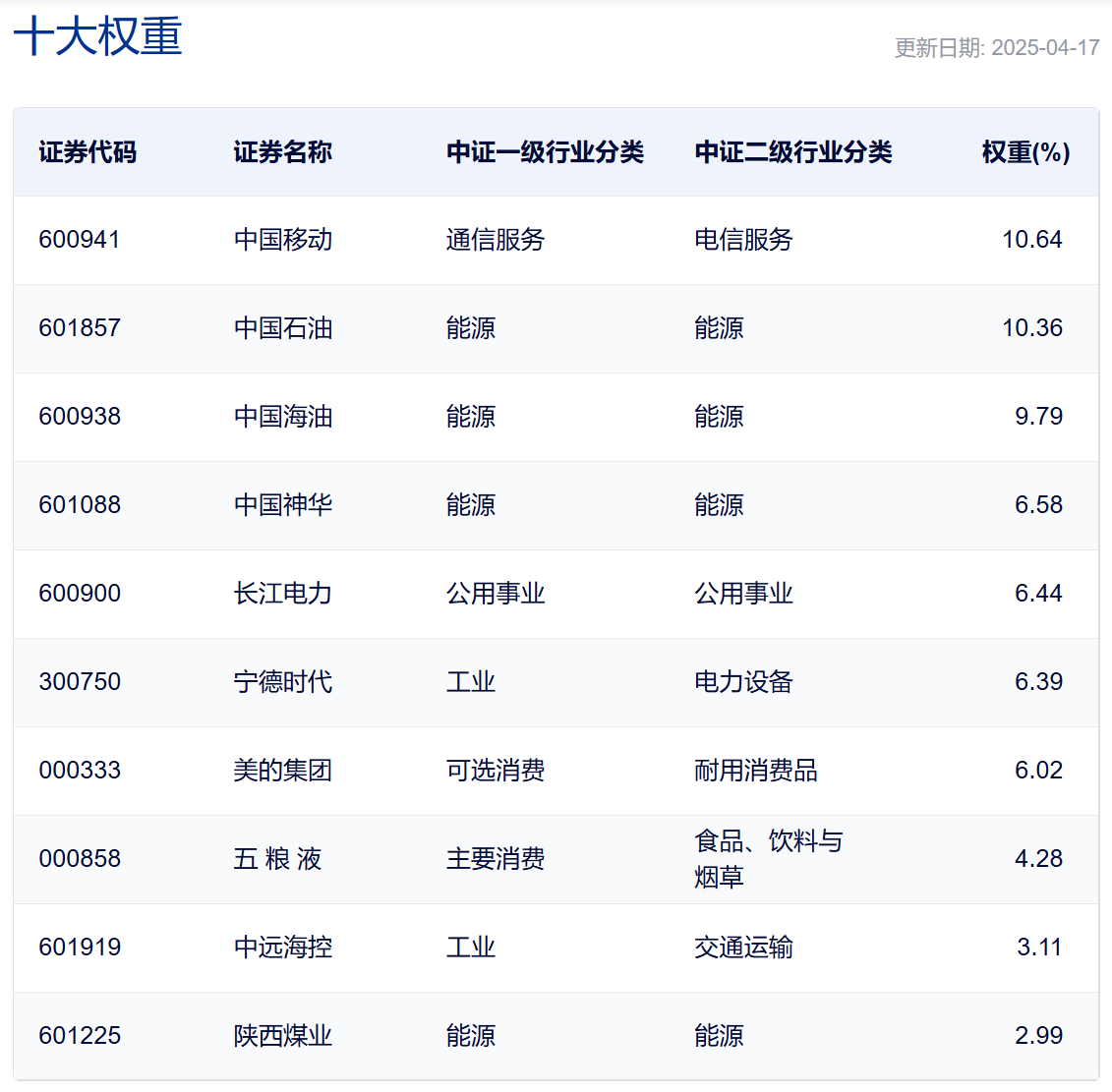The height and width of the screenshot is (1092, 1112).
Task: Select second-level 能源 in the 中国海油 row
Action: coord(719,416)
